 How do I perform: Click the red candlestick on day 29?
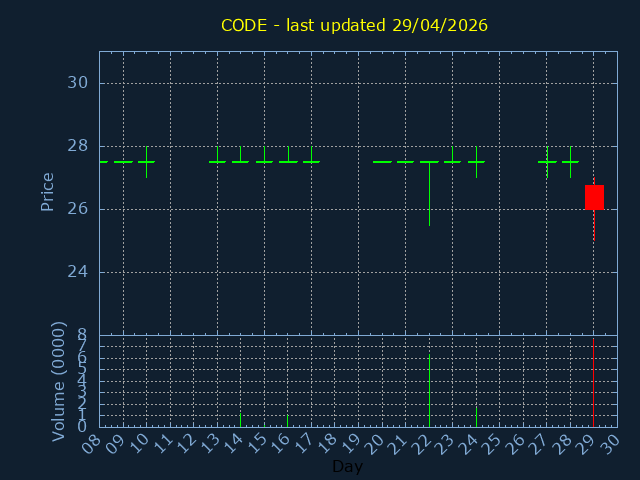coord(594,197)
